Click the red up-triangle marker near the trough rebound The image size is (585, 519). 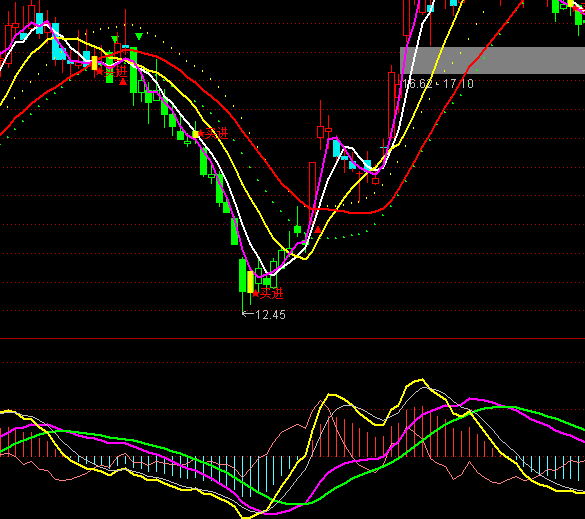click(x=317, y=230)
